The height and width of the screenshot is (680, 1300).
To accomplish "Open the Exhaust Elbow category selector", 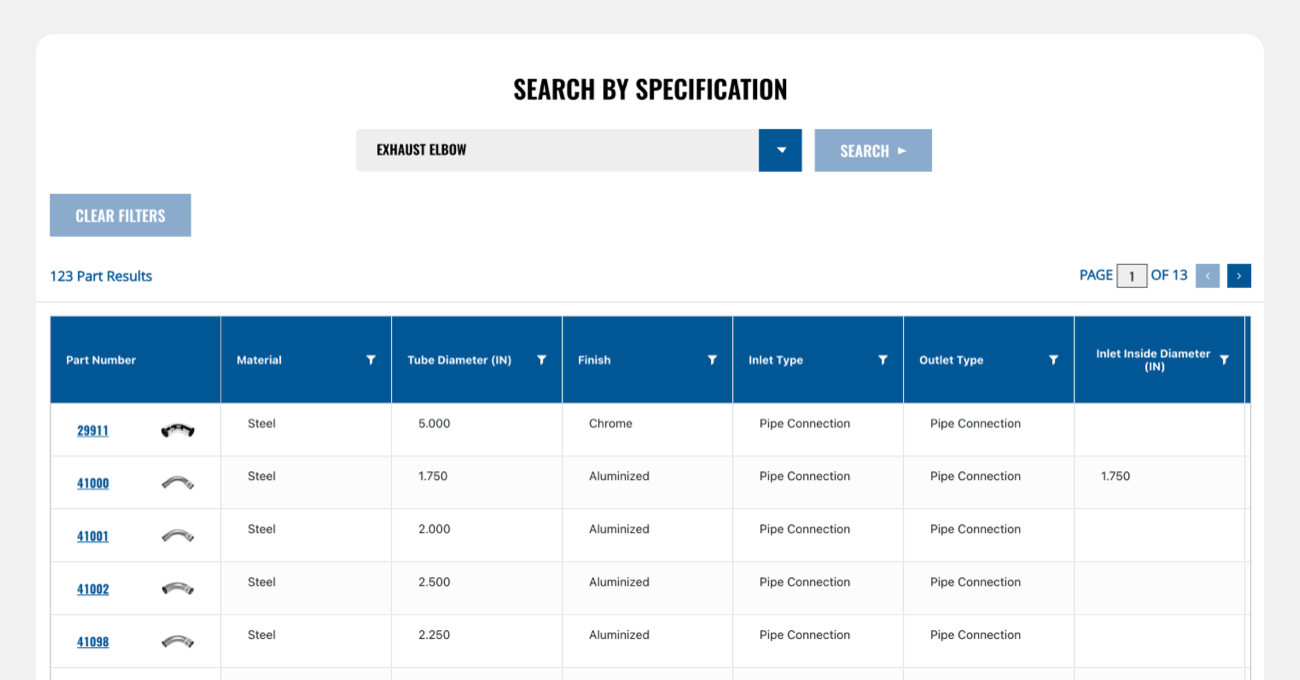I will [x=557, y=150].
